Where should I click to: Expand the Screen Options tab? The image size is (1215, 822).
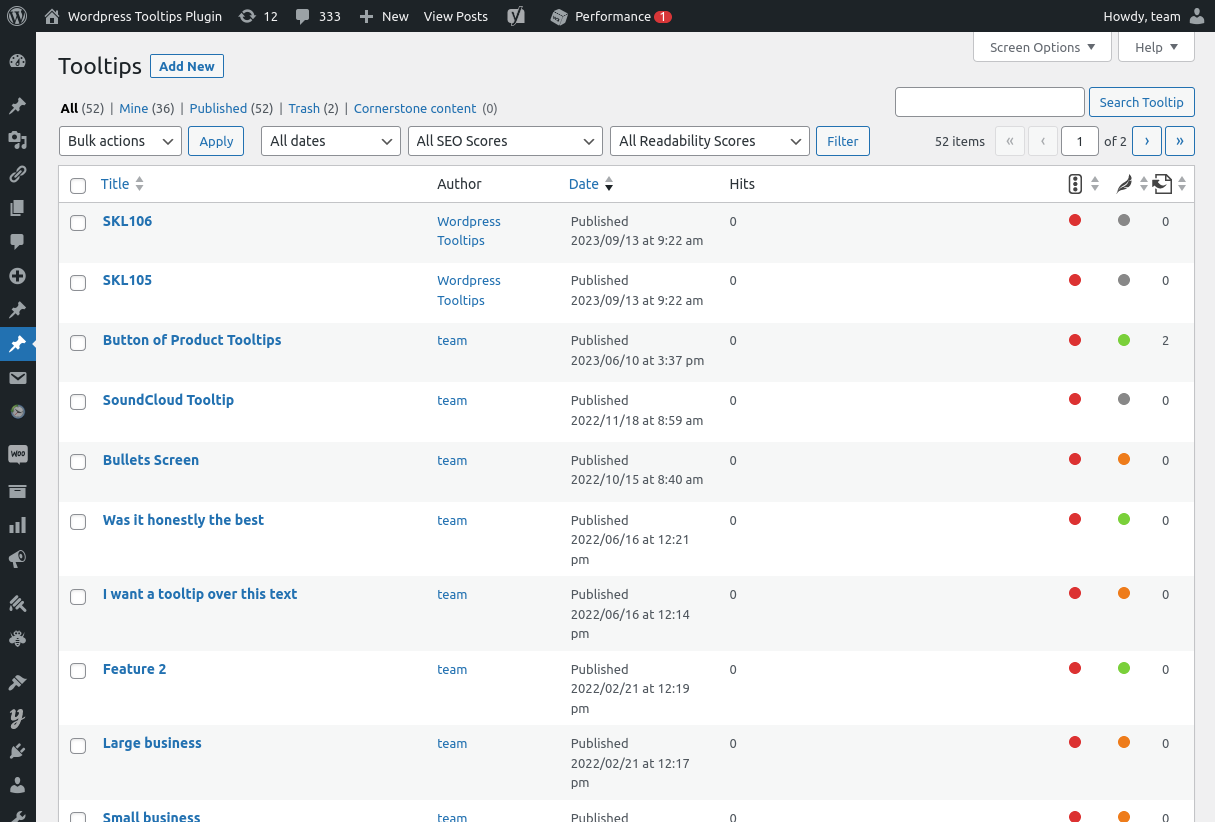(1042, 47)
